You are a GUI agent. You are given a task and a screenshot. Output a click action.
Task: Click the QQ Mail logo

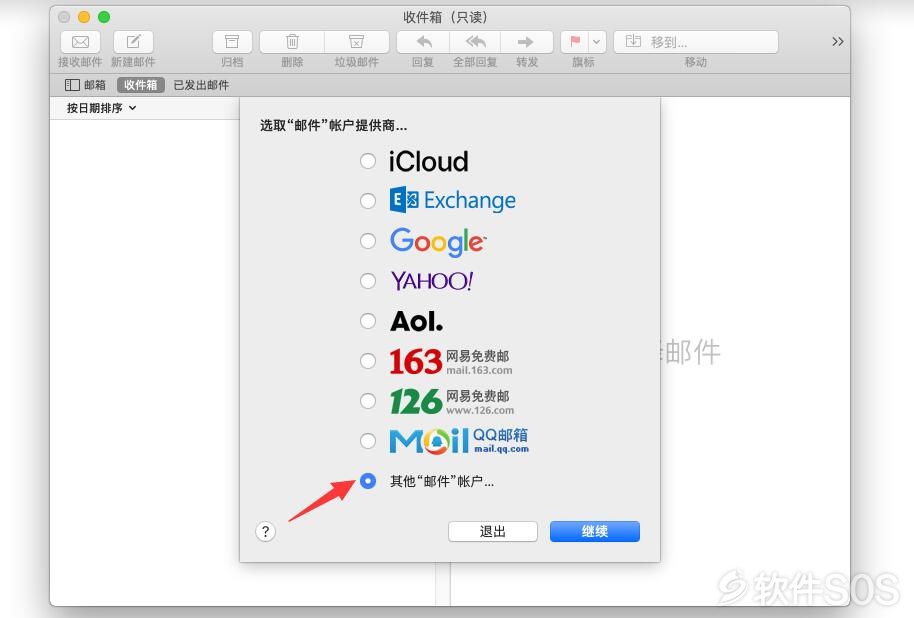[x=459, y=441]
